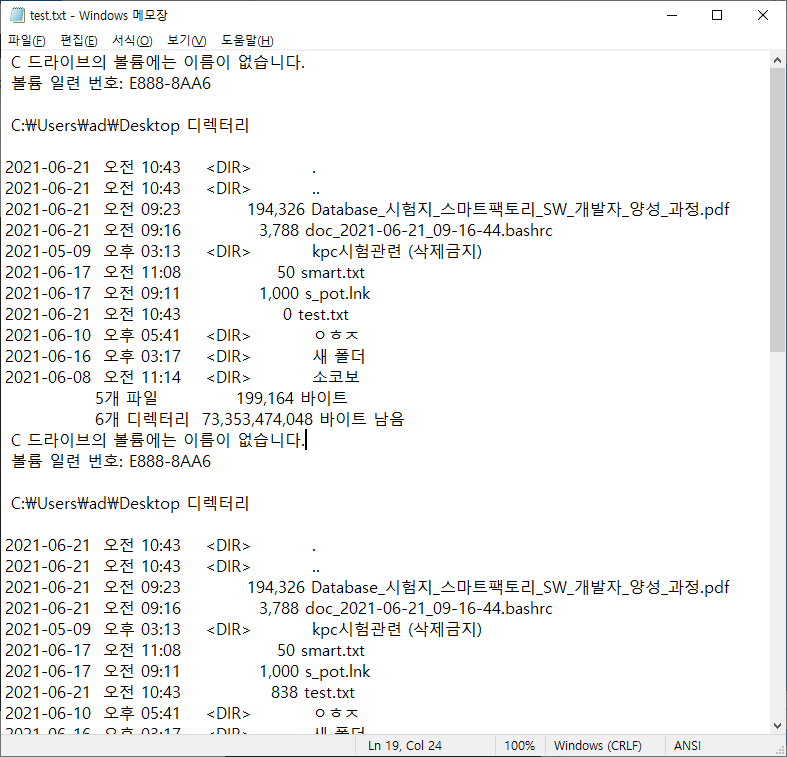Click the first '194,326 Database_시험지' pdf line
This screenshot has width=787, height=757.
click(367, 209)
